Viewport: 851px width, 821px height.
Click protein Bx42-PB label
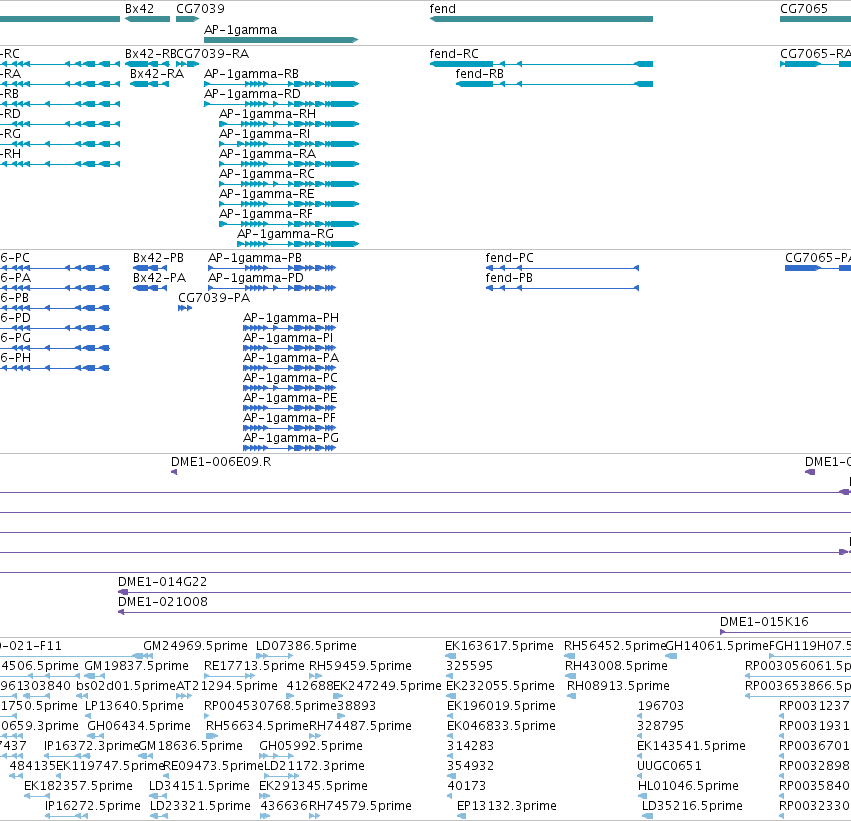click(158, 258)
